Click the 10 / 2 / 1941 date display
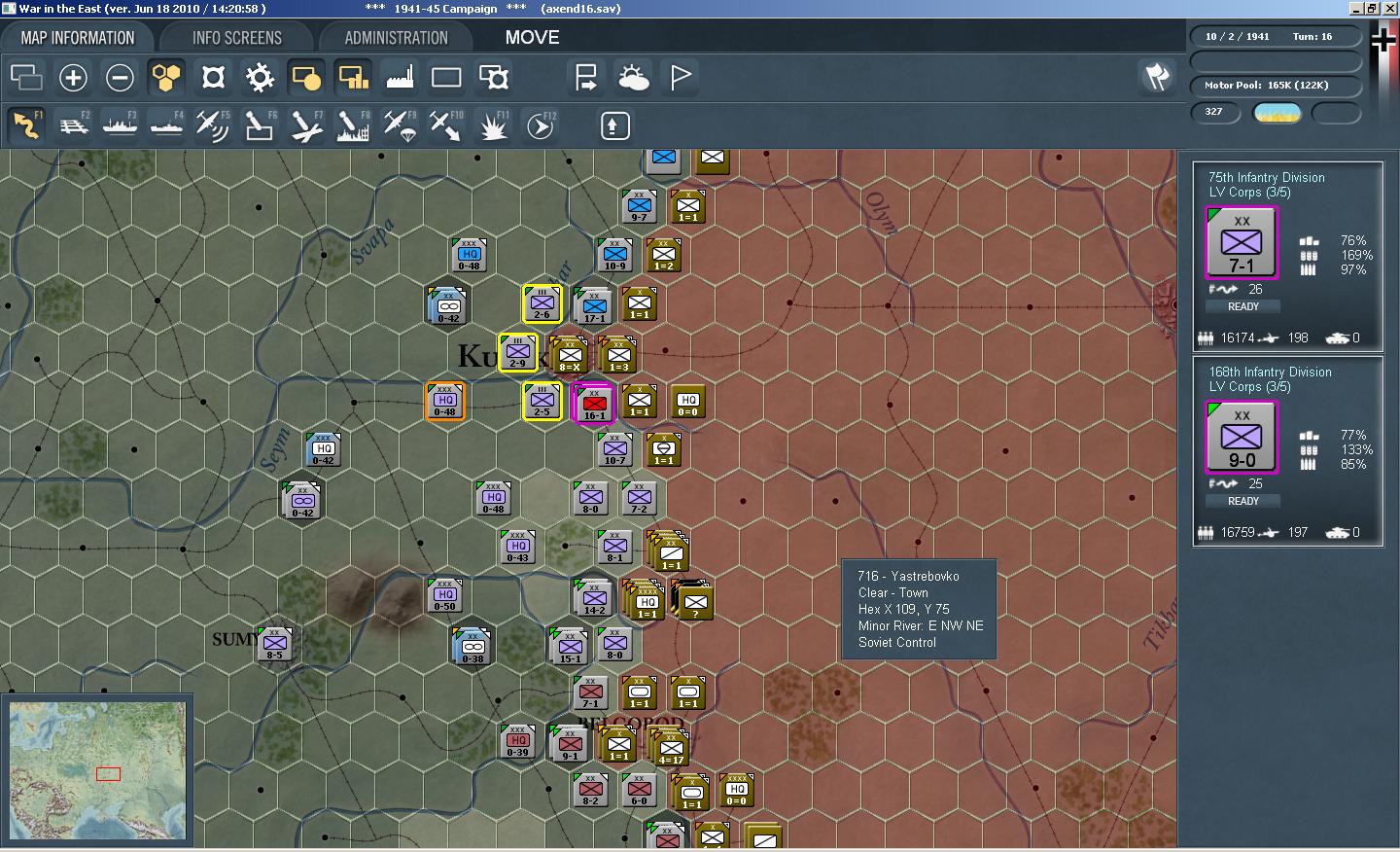Viewport: 1400px width, 852px height. 1237,36
